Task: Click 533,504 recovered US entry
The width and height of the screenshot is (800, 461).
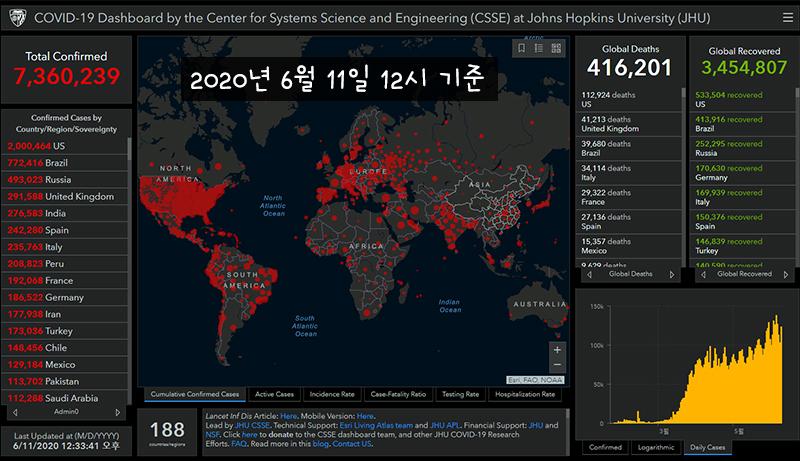Action: pyautogui.click(x=743, y=99)
